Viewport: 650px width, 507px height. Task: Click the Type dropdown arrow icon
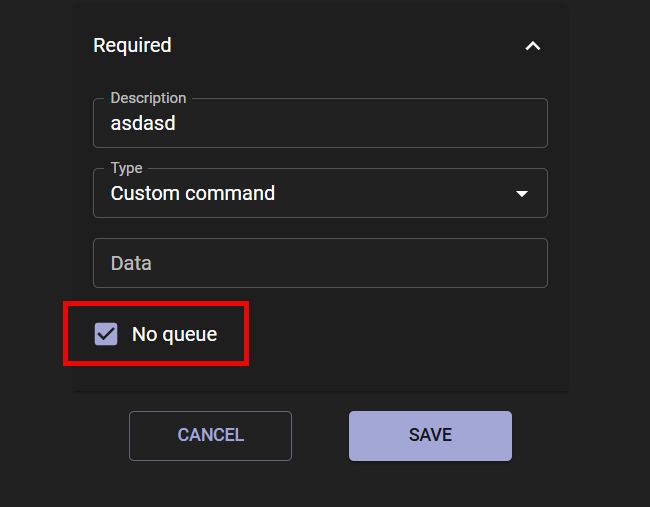[x=522, y=194]
